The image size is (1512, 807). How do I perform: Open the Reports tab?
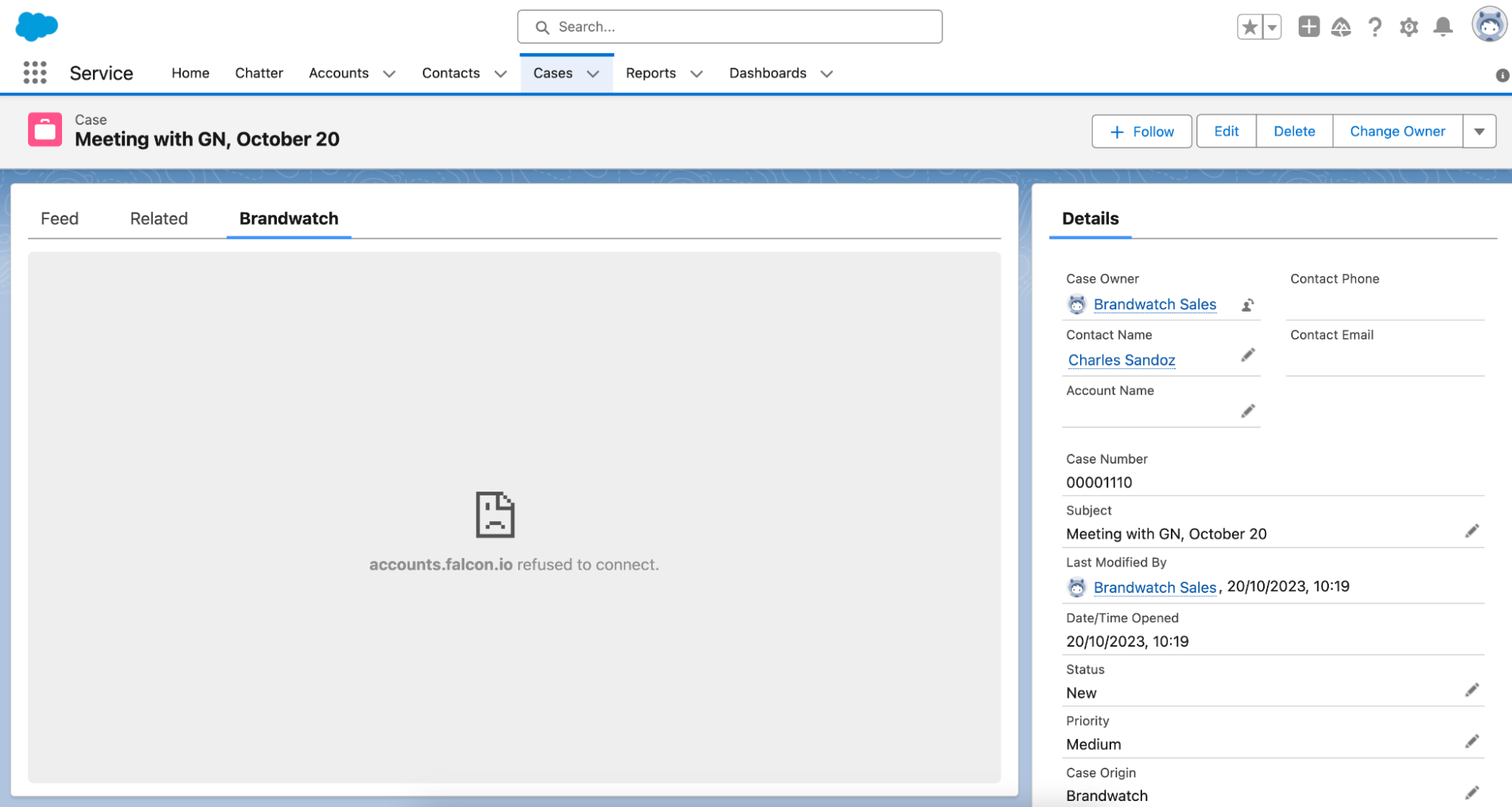[x=650, y=73]
